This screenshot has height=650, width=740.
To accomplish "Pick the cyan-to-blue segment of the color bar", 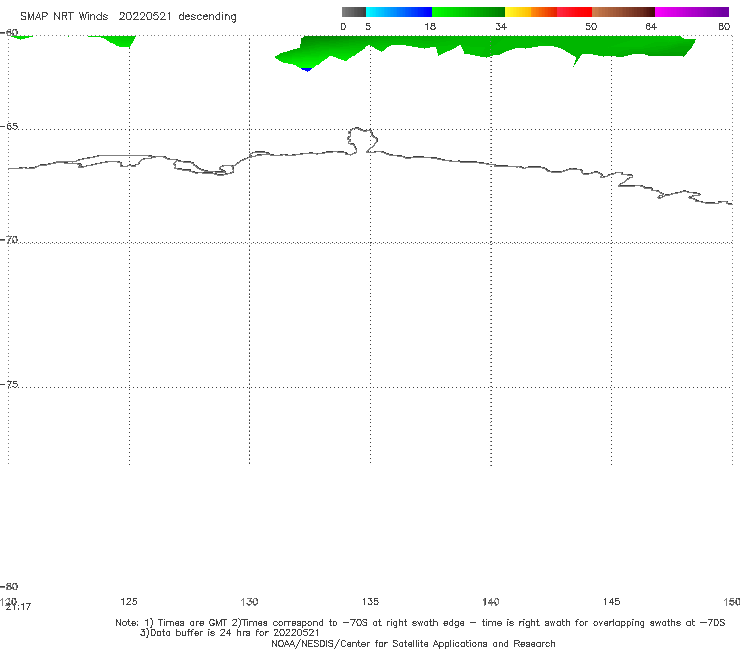I will coord(399,12).
